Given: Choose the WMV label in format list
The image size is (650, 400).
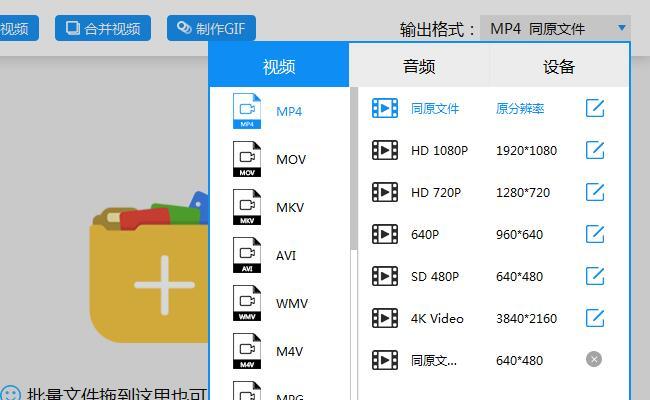Looking at the screenshot, I should [292, 304].
